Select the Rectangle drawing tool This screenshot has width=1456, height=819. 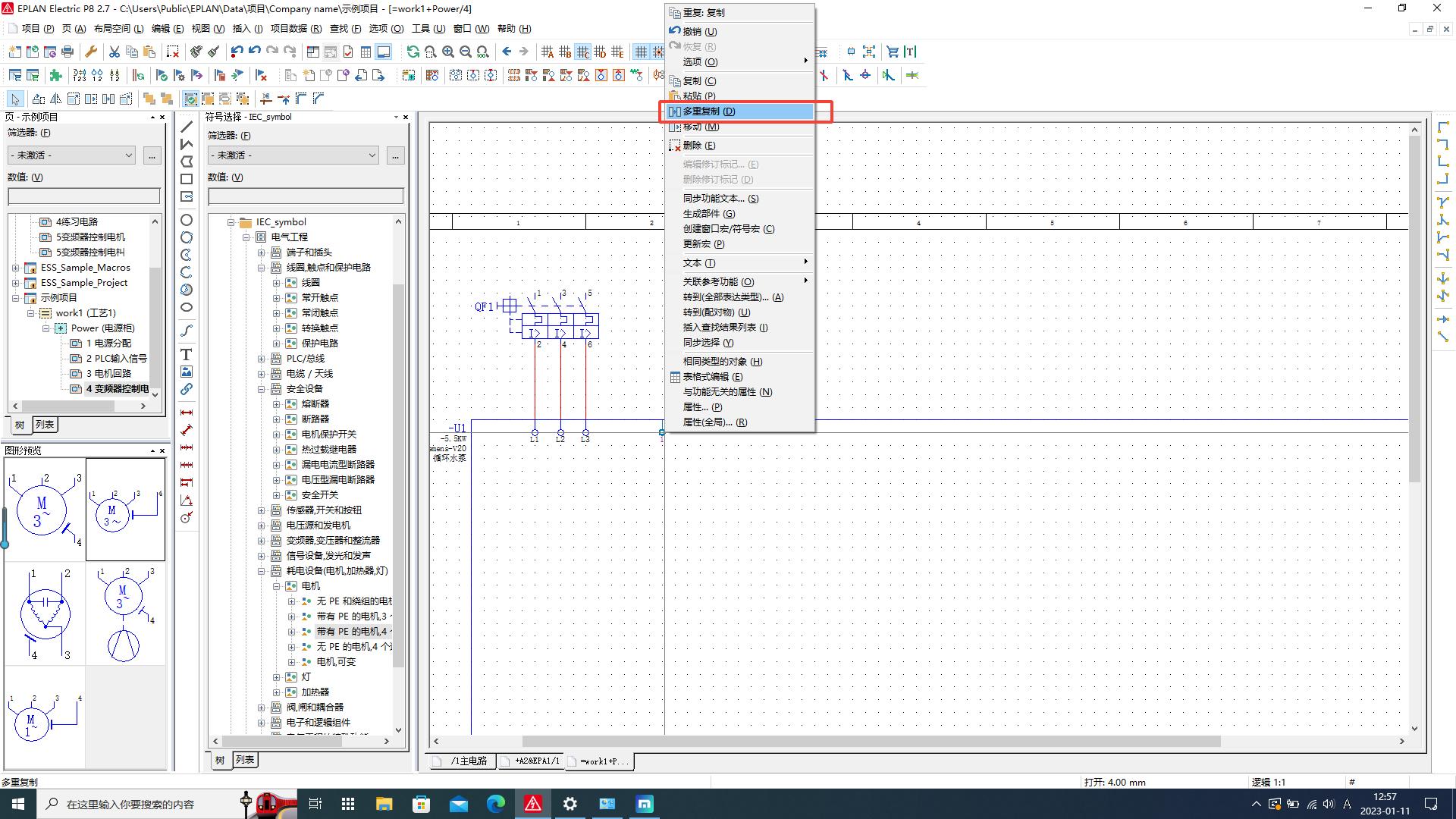coord(186,179)
